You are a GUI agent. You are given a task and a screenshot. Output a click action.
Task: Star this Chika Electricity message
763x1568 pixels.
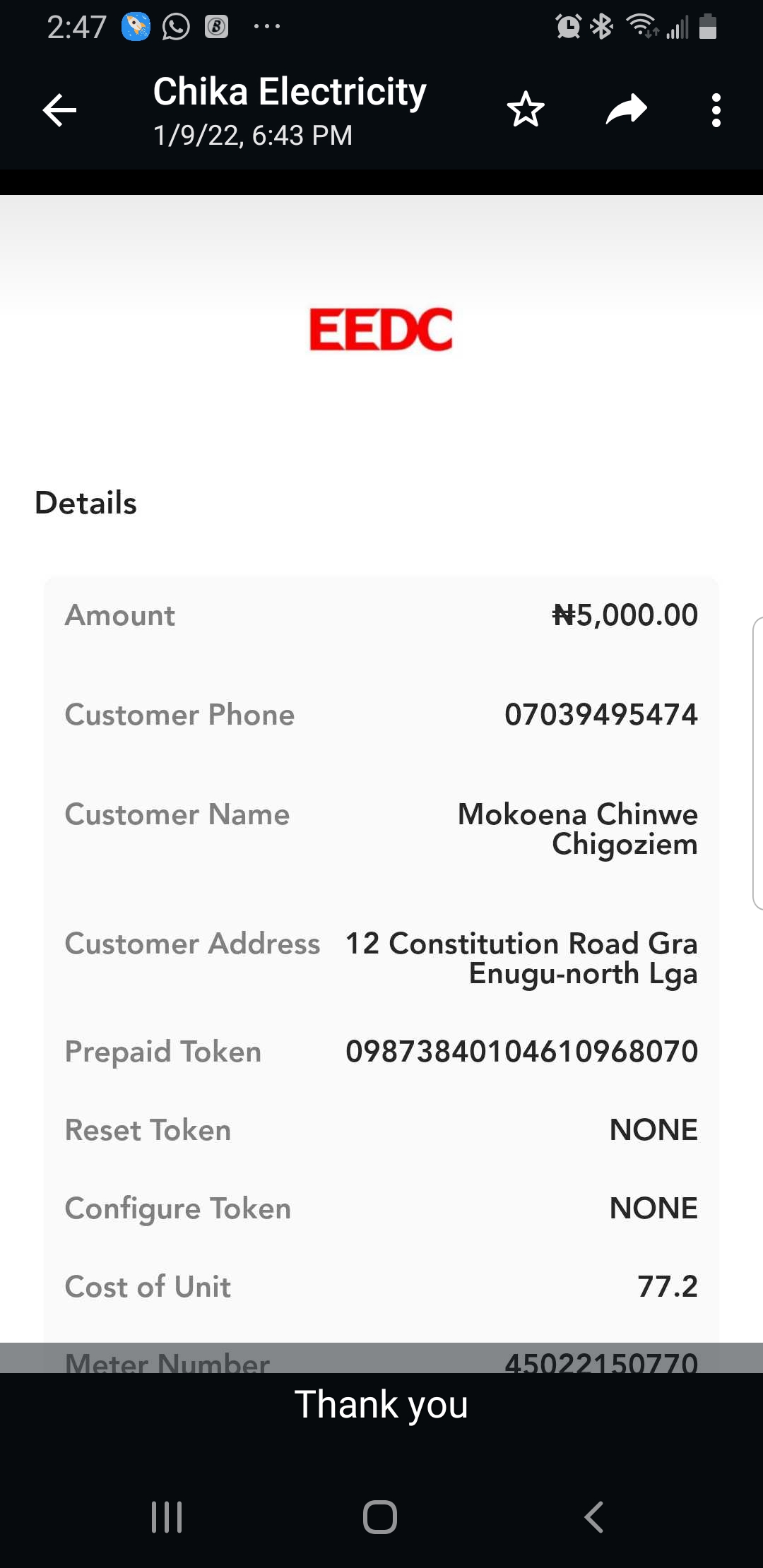[x=526, y=110]
